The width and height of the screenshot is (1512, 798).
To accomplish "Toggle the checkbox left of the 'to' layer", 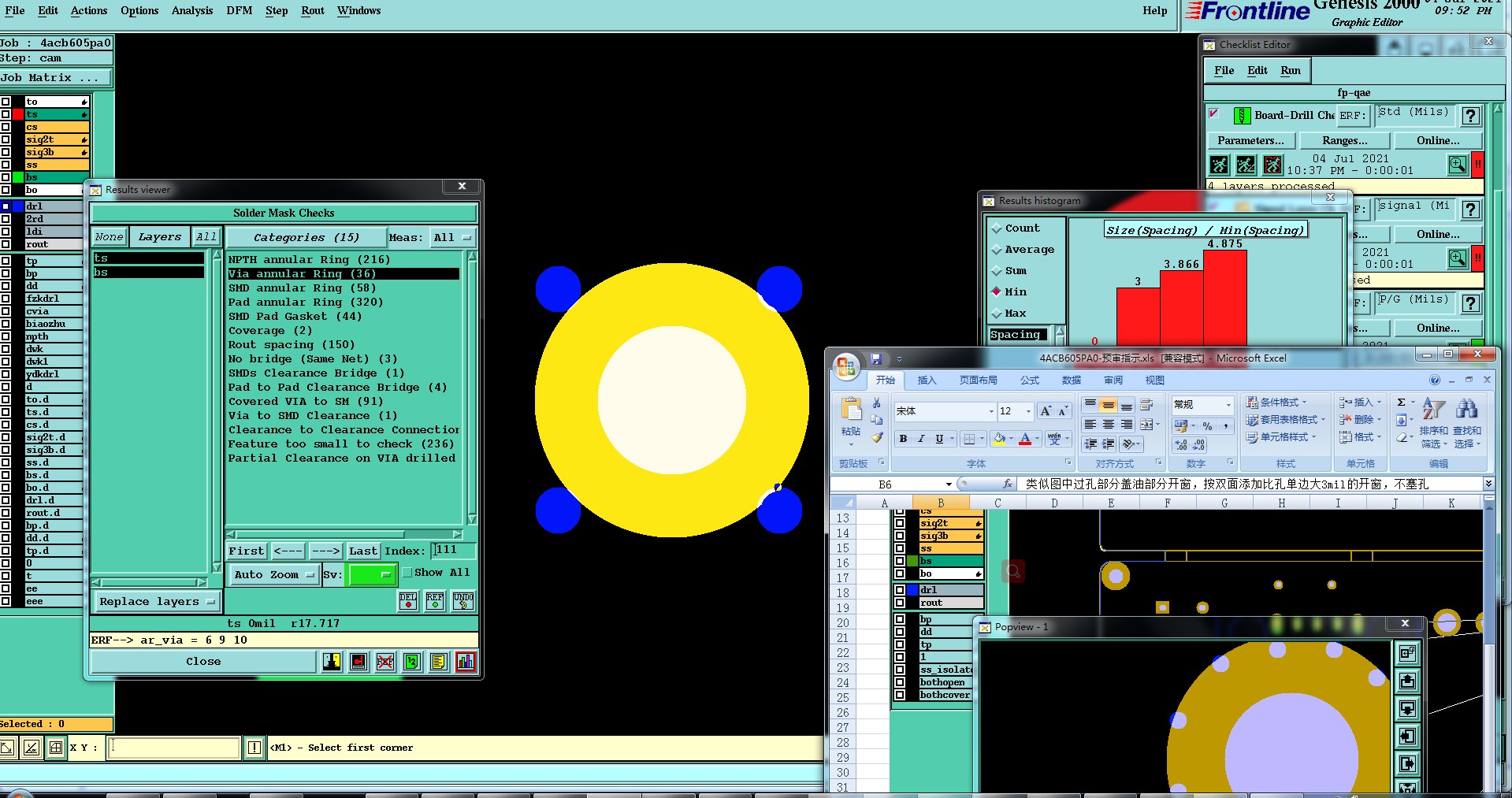I will tap(6, 102).
